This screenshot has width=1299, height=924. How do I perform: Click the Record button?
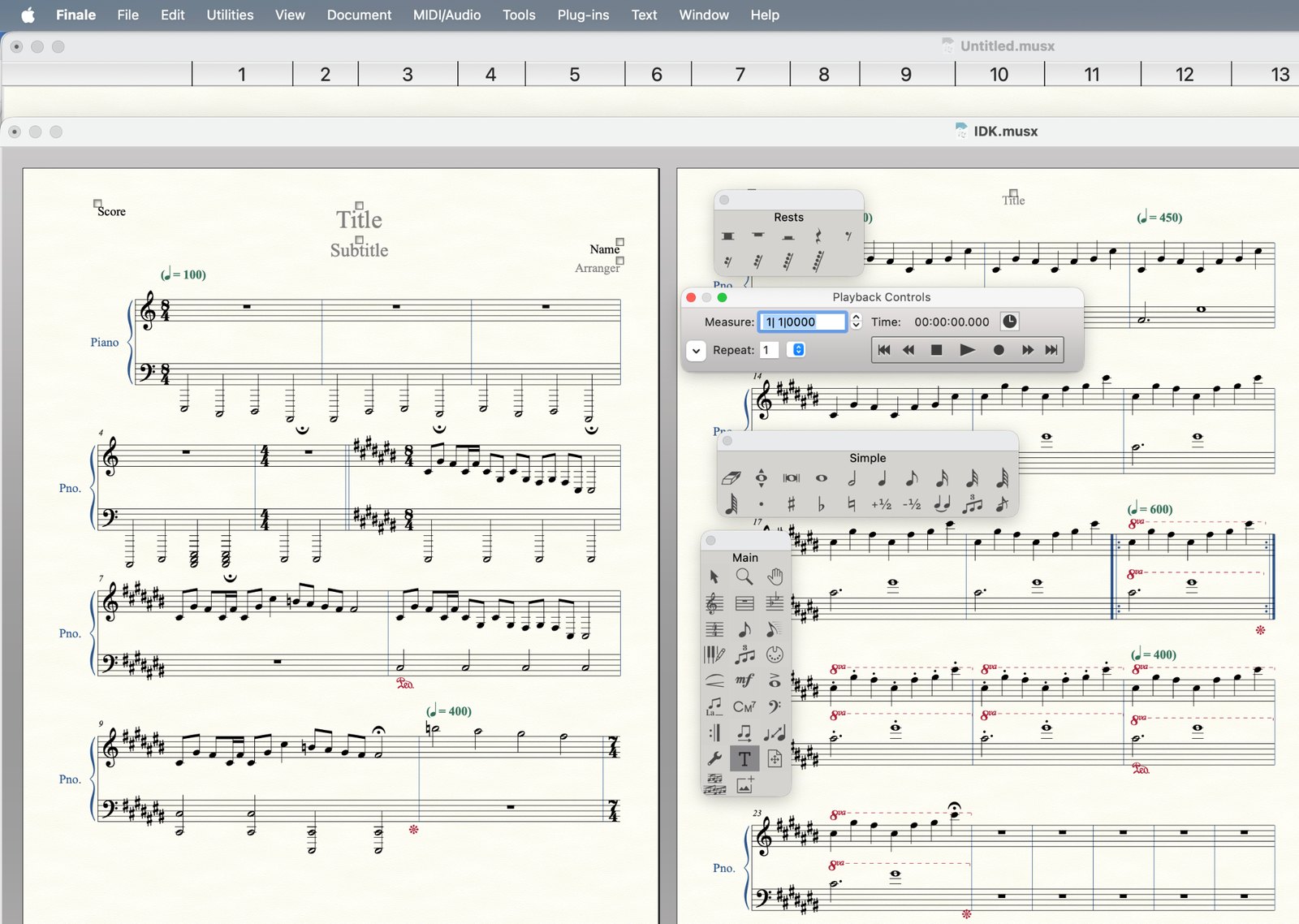click(x=999, y=350)
